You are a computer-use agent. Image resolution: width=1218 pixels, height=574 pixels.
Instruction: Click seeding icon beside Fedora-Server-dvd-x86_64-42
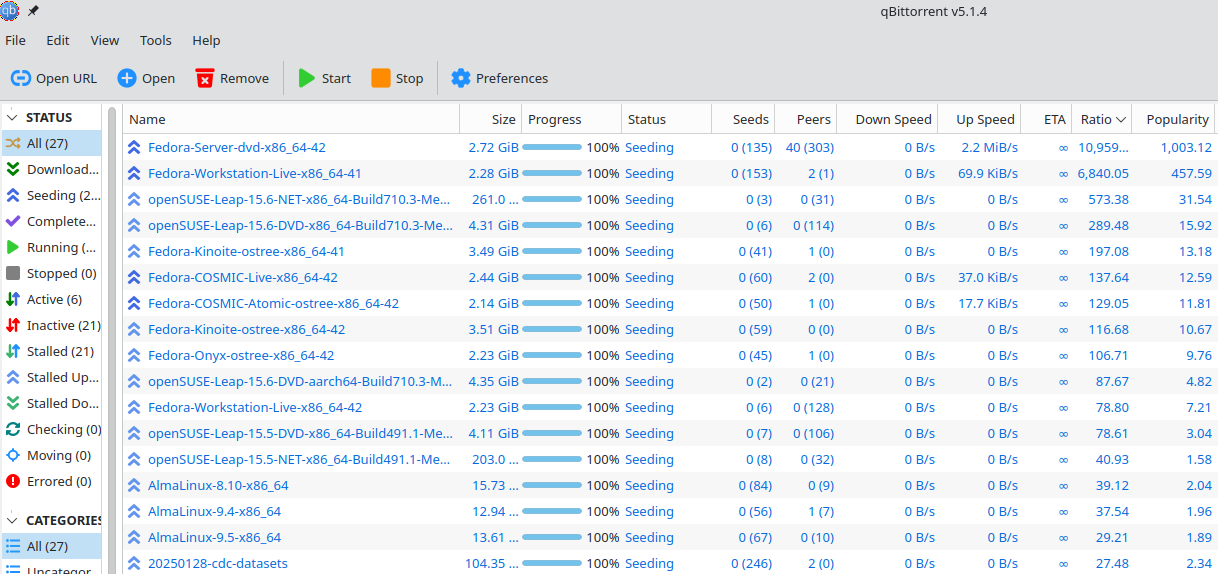(135, 147)
